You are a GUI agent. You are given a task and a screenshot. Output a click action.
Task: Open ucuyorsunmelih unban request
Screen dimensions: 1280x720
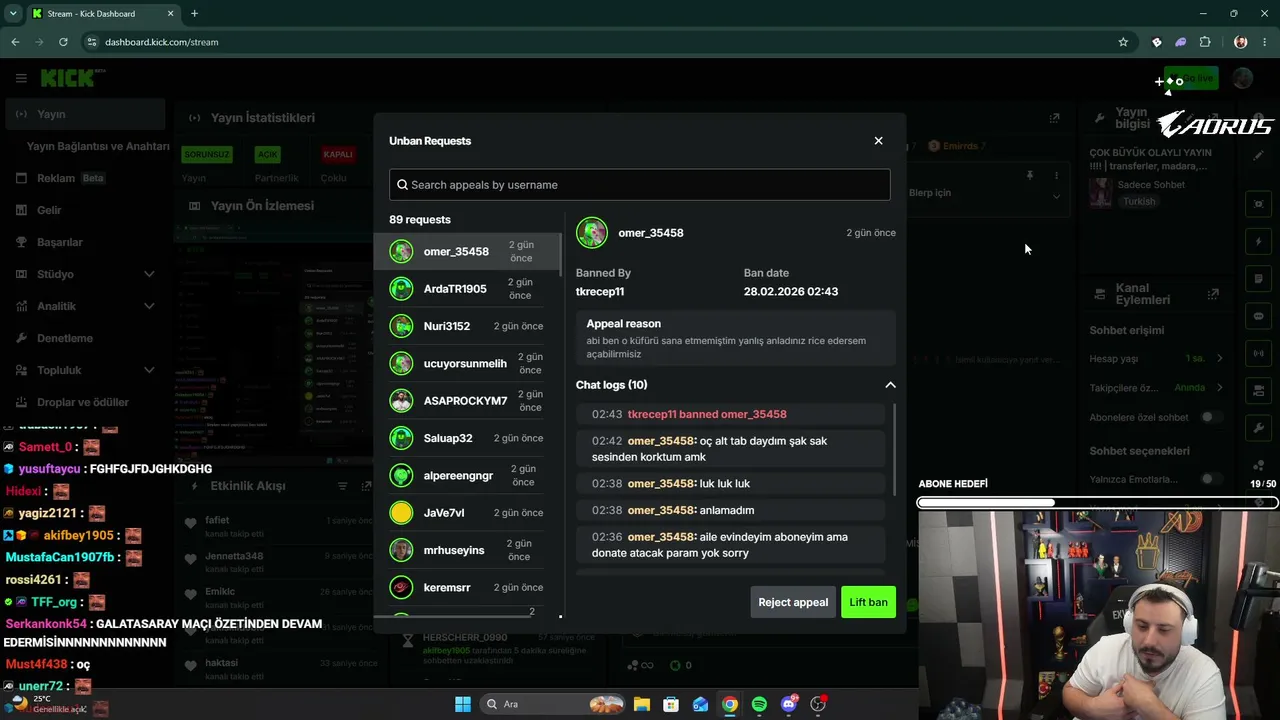468,363
